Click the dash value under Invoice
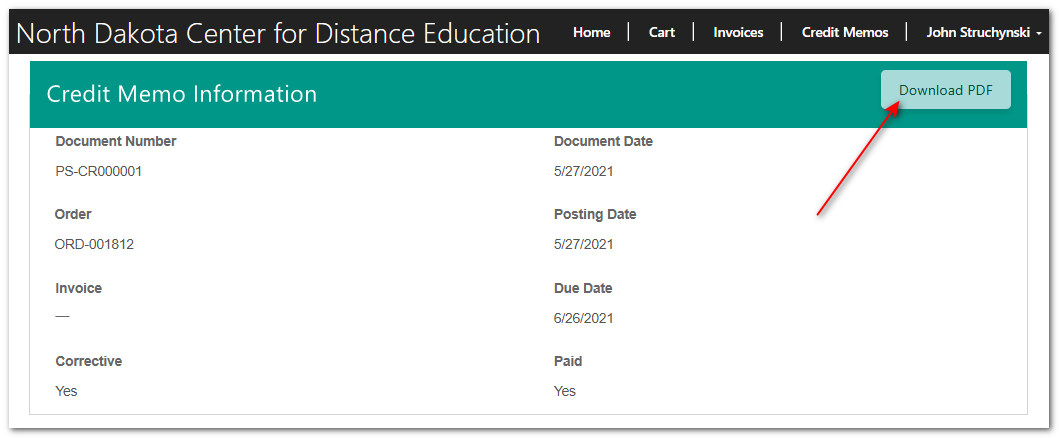The image size is (1059, 438). (62, 316)
